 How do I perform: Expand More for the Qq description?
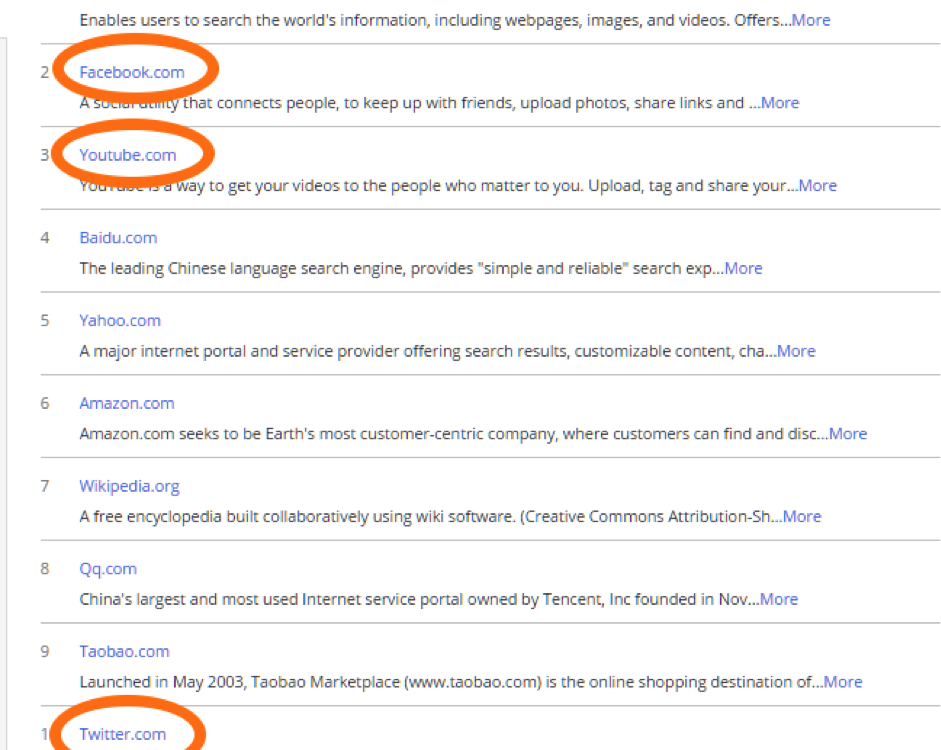(779, 599)
